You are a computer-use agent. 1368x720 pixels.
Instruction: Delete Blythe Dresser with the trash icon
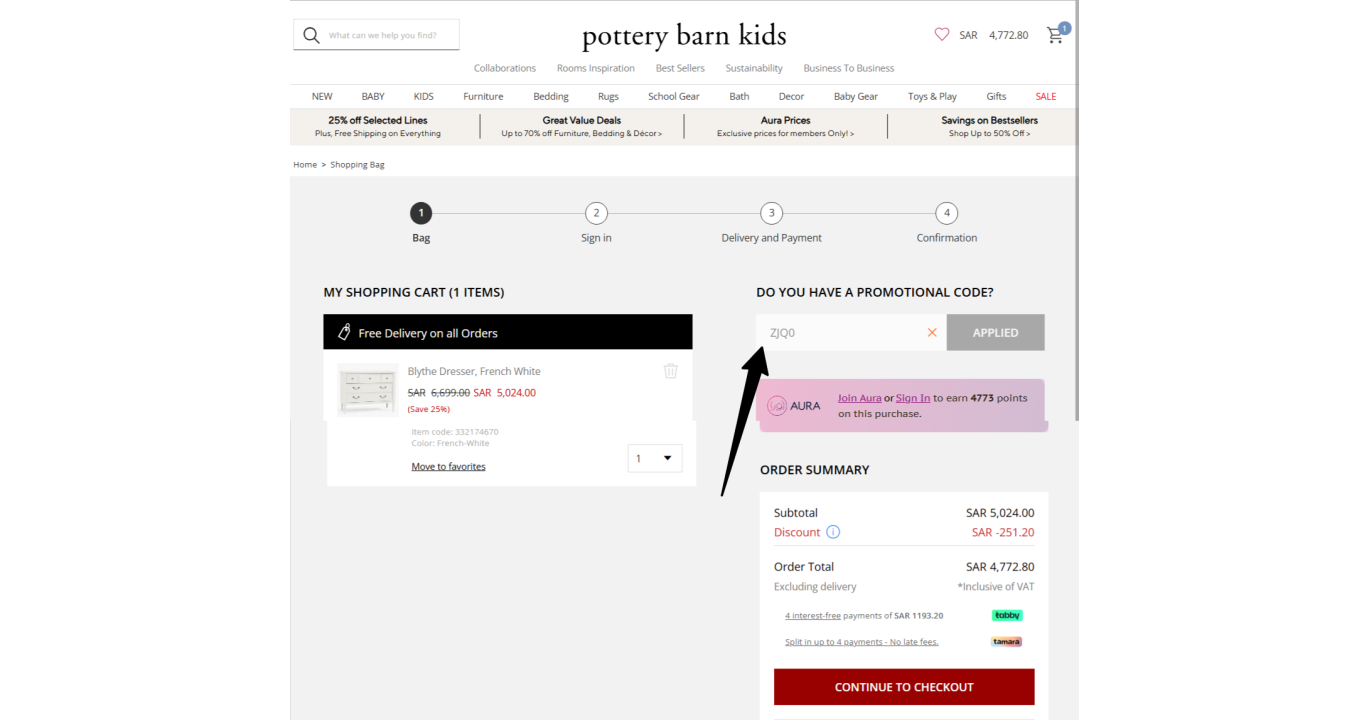coord(671,371)
